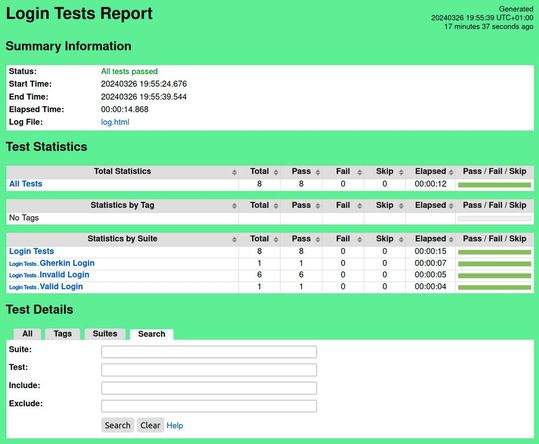Click elapsed 00:00:05 for Invalid Login
This screenshot has width=539, height=444.
430,275
